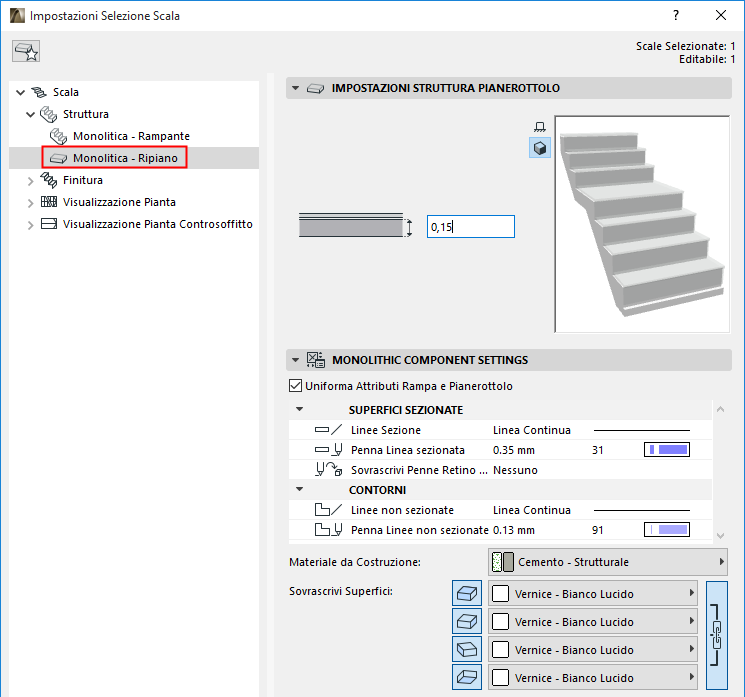
Task: Click the Help question mark button
Action: [x=676, y=16]
